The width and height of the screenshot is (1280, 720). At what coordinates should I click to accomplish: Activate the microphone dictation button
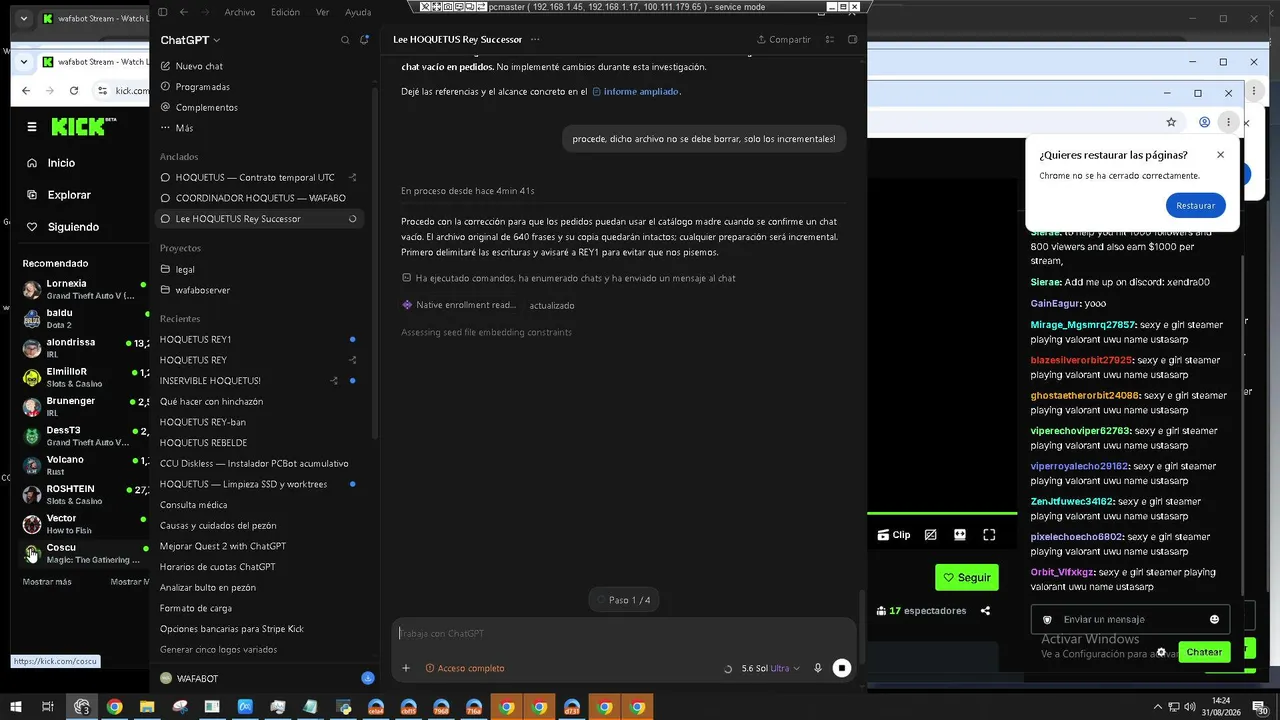(x=817, y=668)
